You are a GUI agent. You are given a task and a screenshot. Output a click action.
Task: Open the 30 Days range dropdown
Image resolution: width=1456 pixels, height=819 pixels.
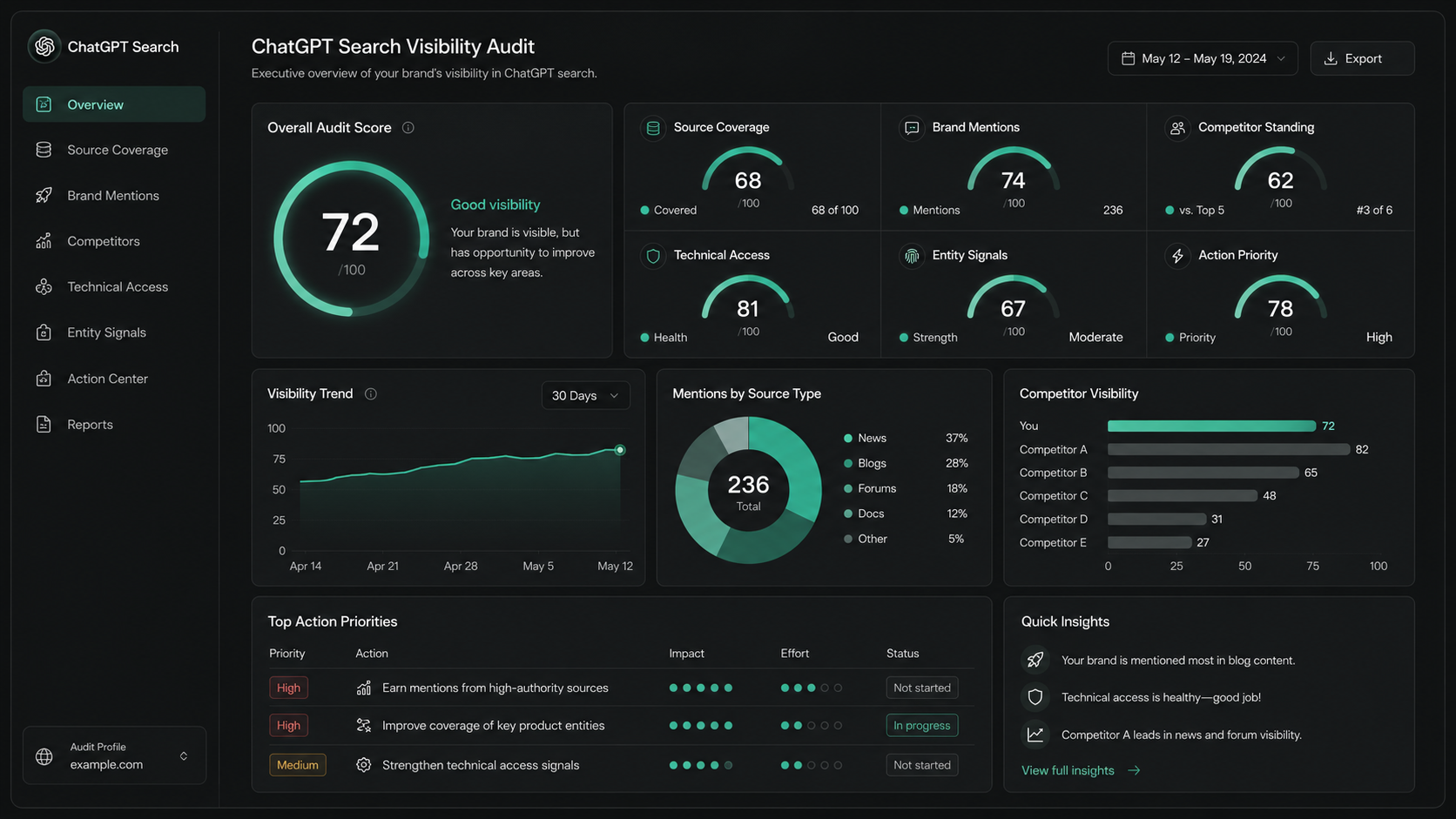[585, 395]
